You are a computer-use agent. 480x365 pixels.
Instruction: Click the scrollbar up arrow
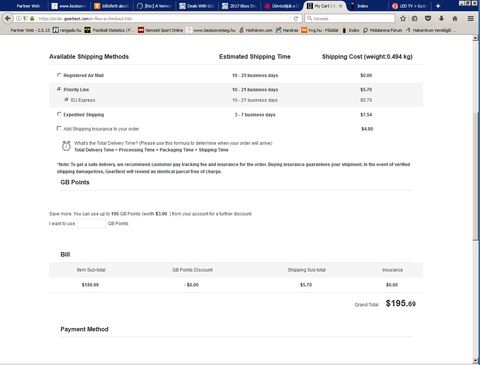coord(475,38)
